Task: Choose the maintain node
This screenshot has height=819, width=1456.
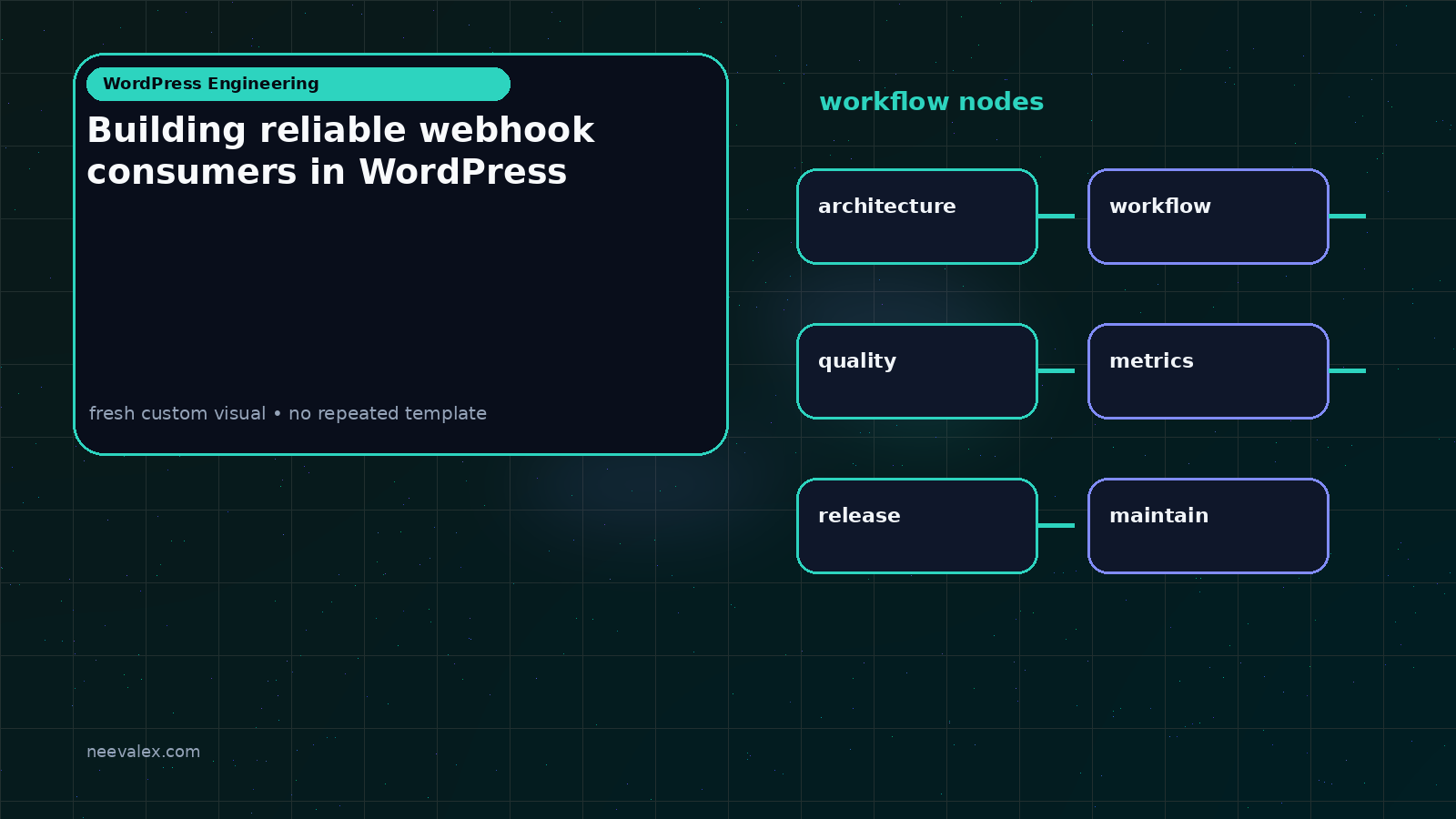Action: pyautogui.click(x=1208, y=526)
